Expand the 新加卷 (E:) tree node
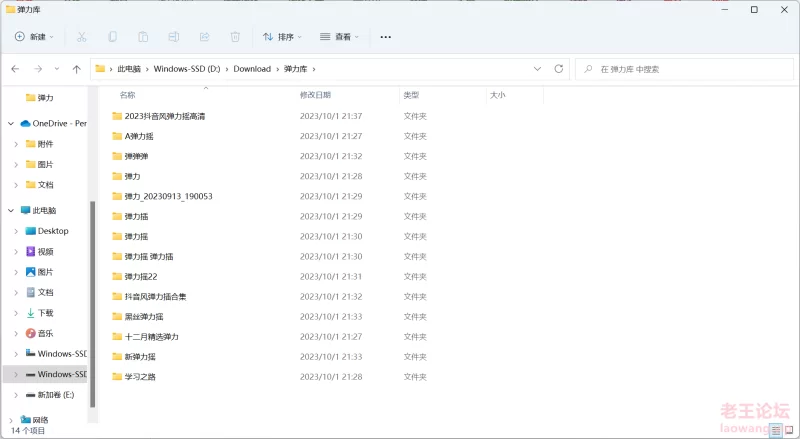The image size is (800, 439). [x=16, y=395]
